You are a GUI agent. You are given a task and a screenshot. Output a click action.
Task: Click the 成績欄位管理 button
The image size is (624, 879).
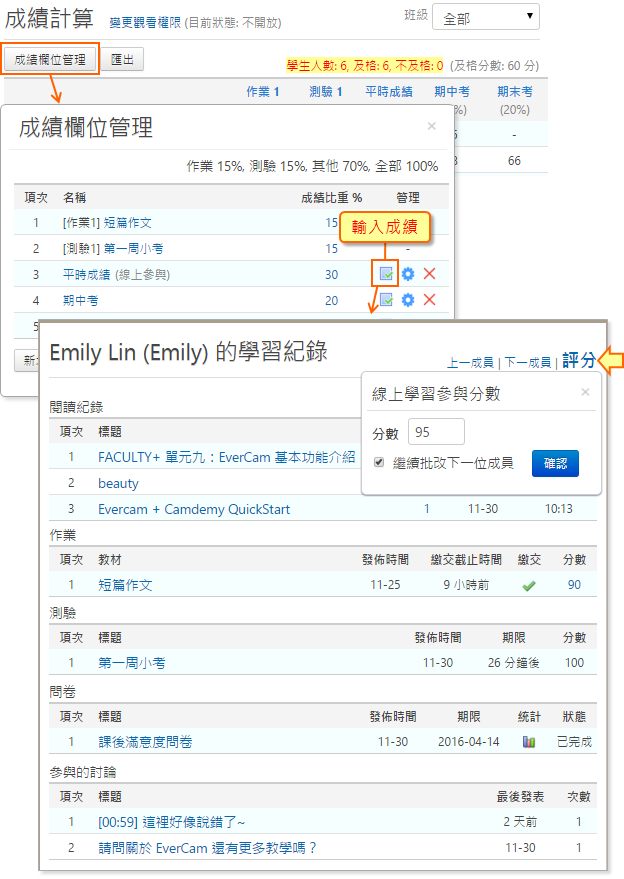tap(51, 59)
